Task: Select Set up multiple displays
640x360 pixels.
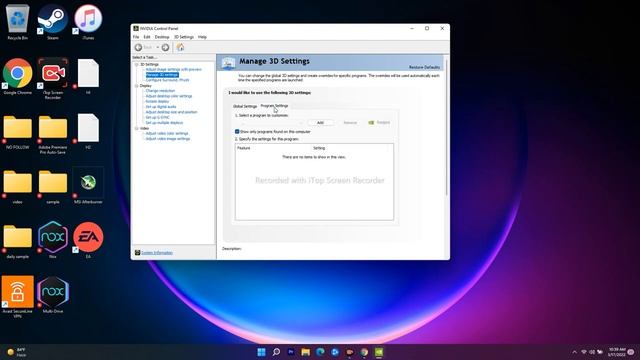Action: tap(164, 122)
